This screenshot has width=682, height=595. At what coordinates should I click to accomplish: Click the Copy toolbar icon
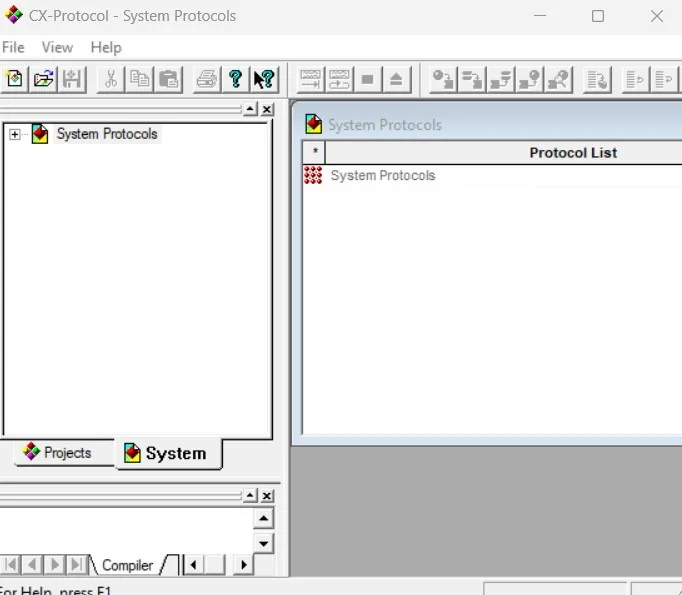click(x=140, y=80)
